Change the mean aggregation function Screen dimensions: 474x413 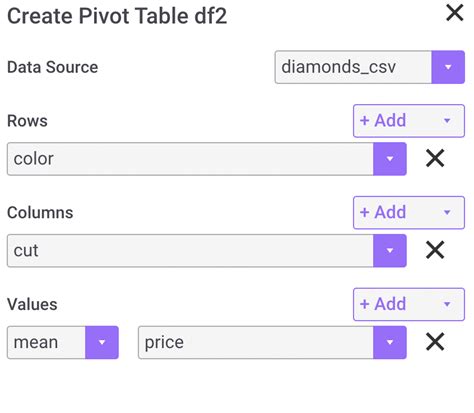[x=63, y=342]
